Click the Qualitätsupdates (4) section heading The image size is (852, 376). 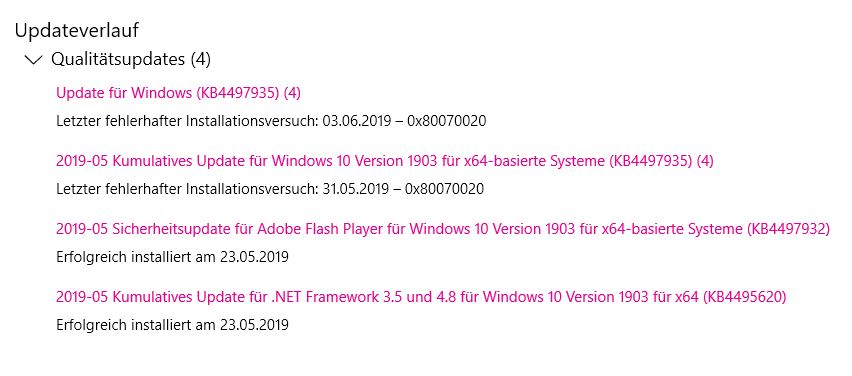131,59
